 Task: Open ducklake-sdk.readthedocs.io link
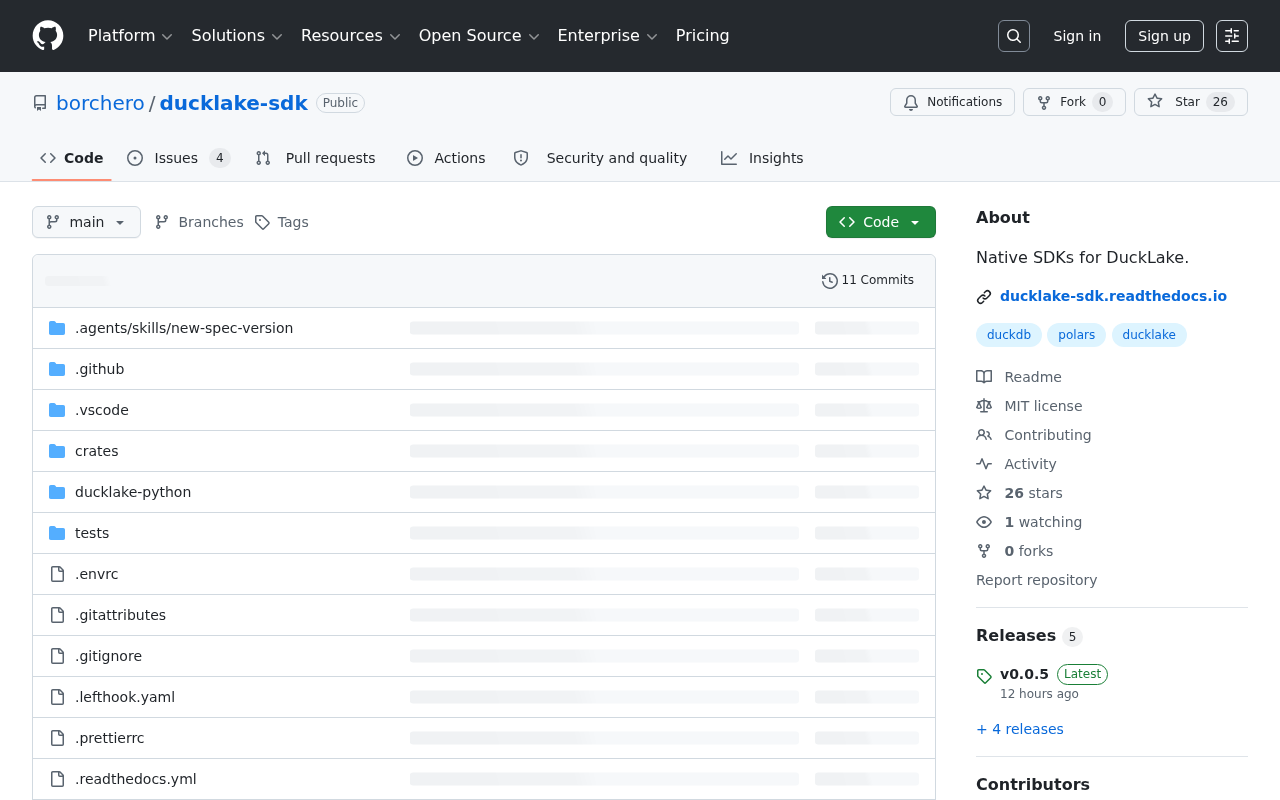(x=1113, y=296)
